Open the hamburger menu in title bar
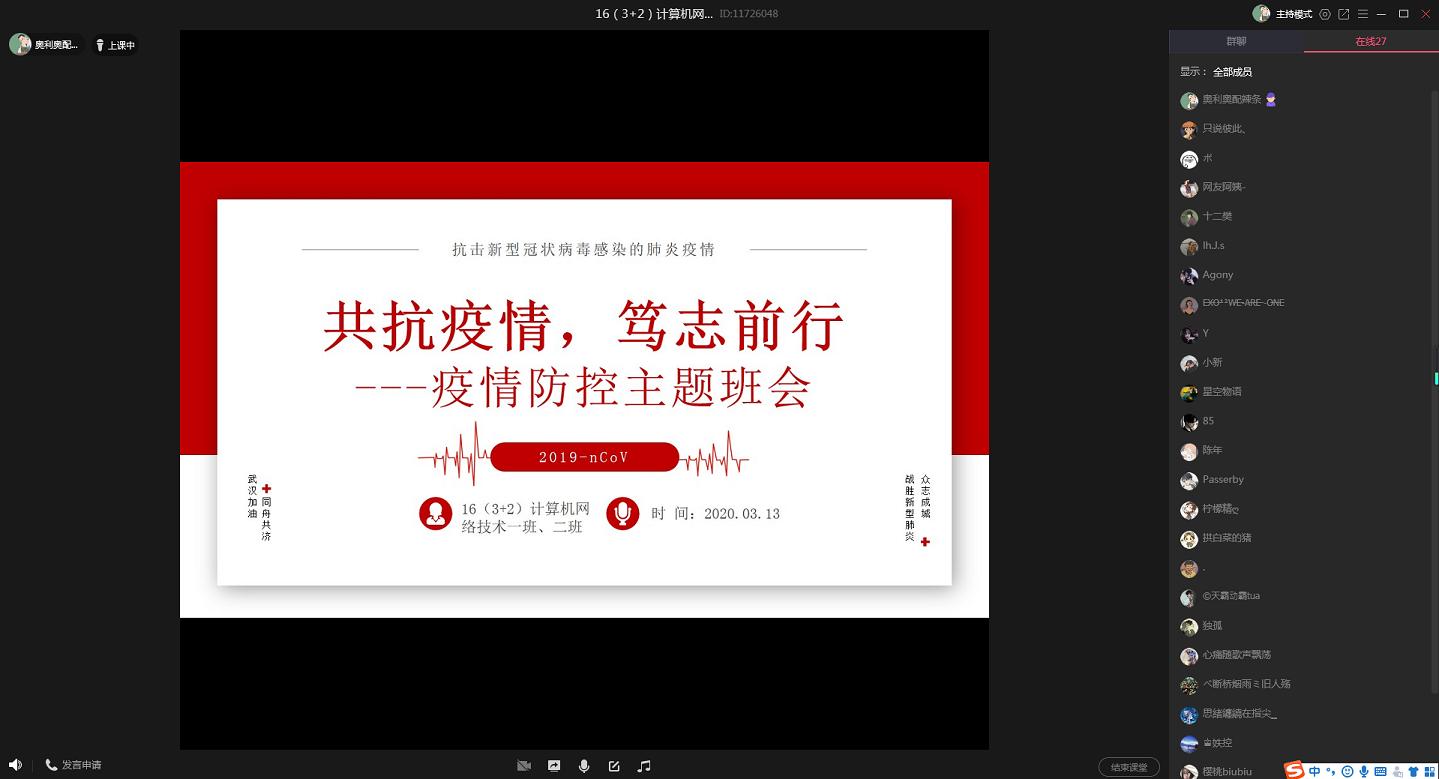Viewport: 1439px width, 779px height. tap(1362, 14)
